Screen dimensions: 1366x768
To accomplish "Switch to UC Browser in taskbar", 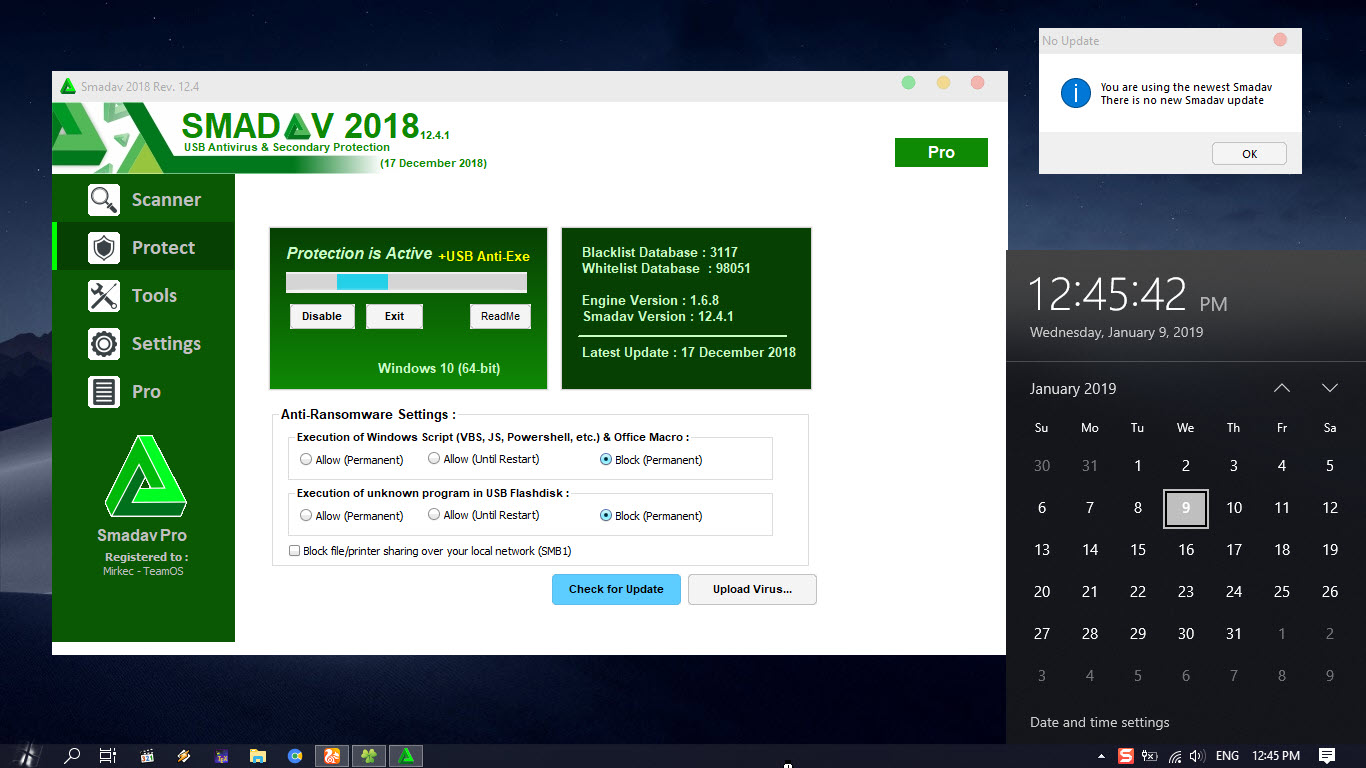I will coord(332,756).
